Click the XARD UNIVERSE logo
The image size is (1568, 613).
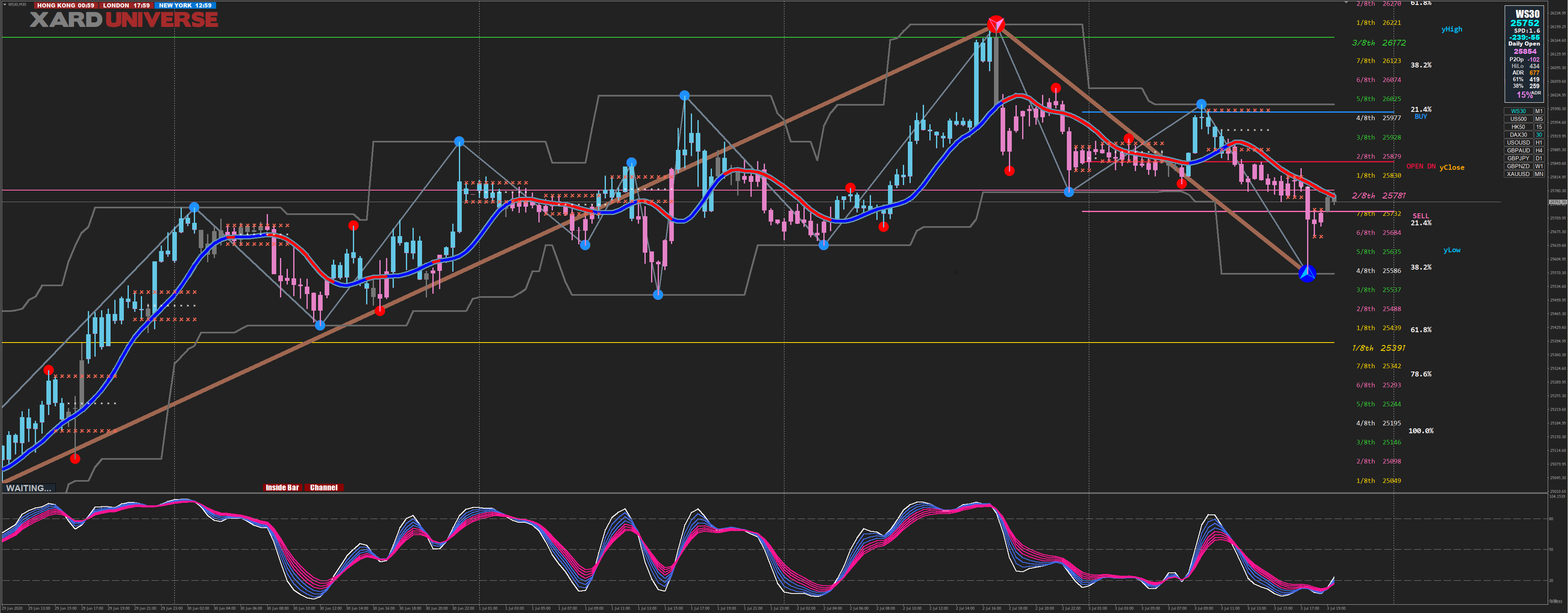[x=123, y=20]
